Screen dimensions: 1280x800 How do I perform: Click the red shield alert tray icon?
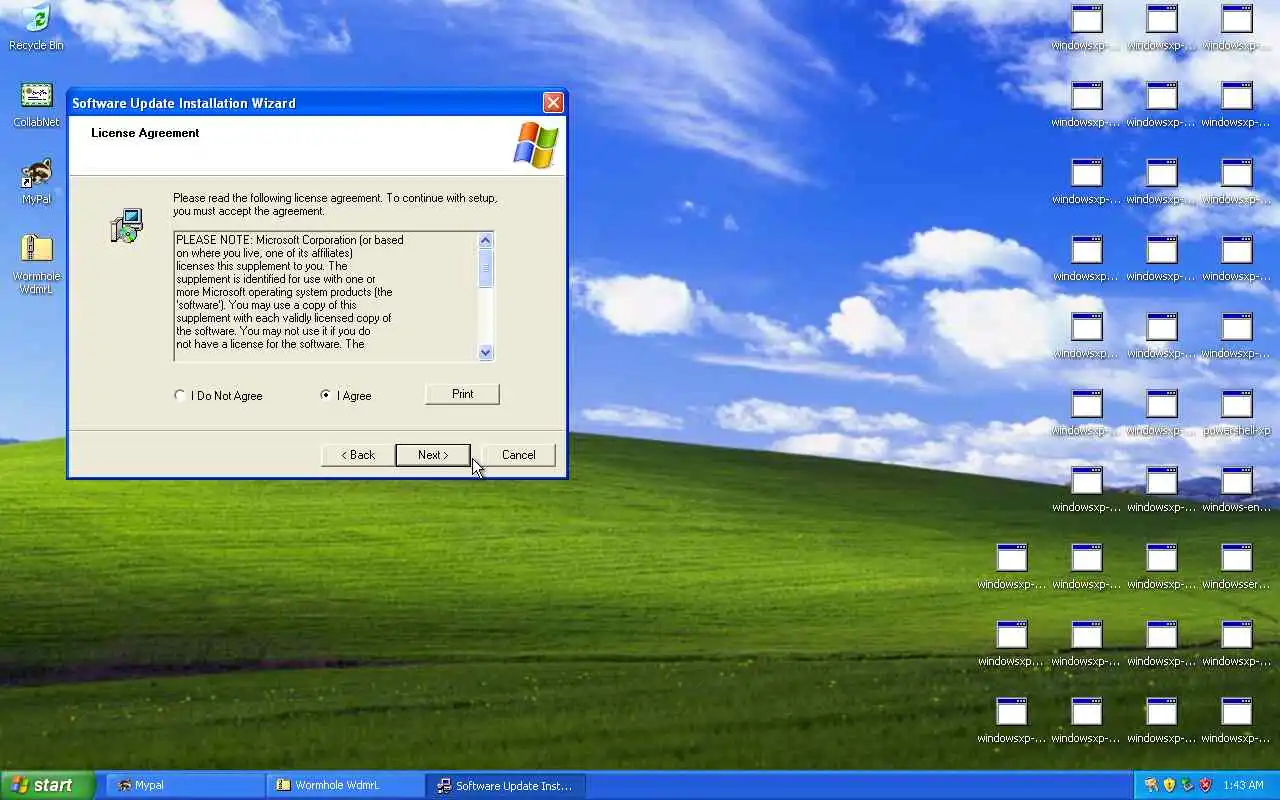pos(1205,785)
